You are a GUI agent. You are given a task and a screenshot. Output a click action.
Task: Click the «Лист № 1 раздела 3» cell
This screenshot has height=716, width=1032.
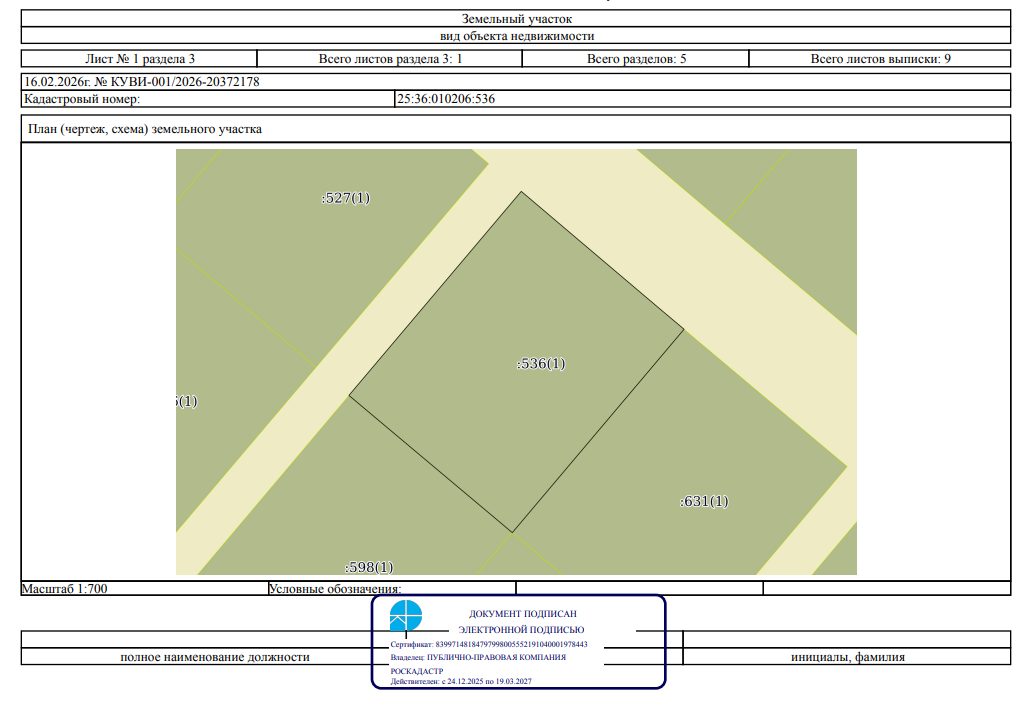coord(140,59)
